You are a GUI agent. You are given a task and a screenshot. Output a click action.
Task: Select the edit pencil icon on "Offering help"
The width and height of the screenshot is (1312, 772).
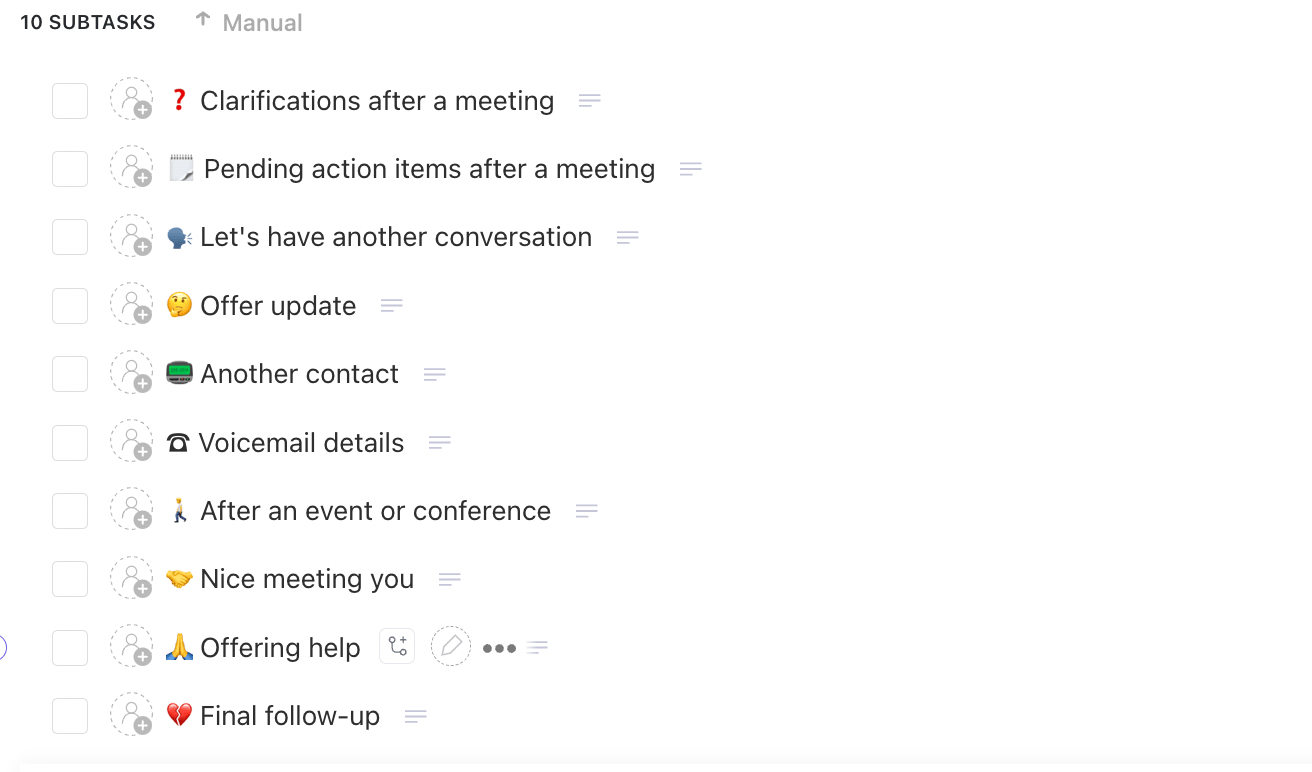pyautogui.click(x=451, y=646)
